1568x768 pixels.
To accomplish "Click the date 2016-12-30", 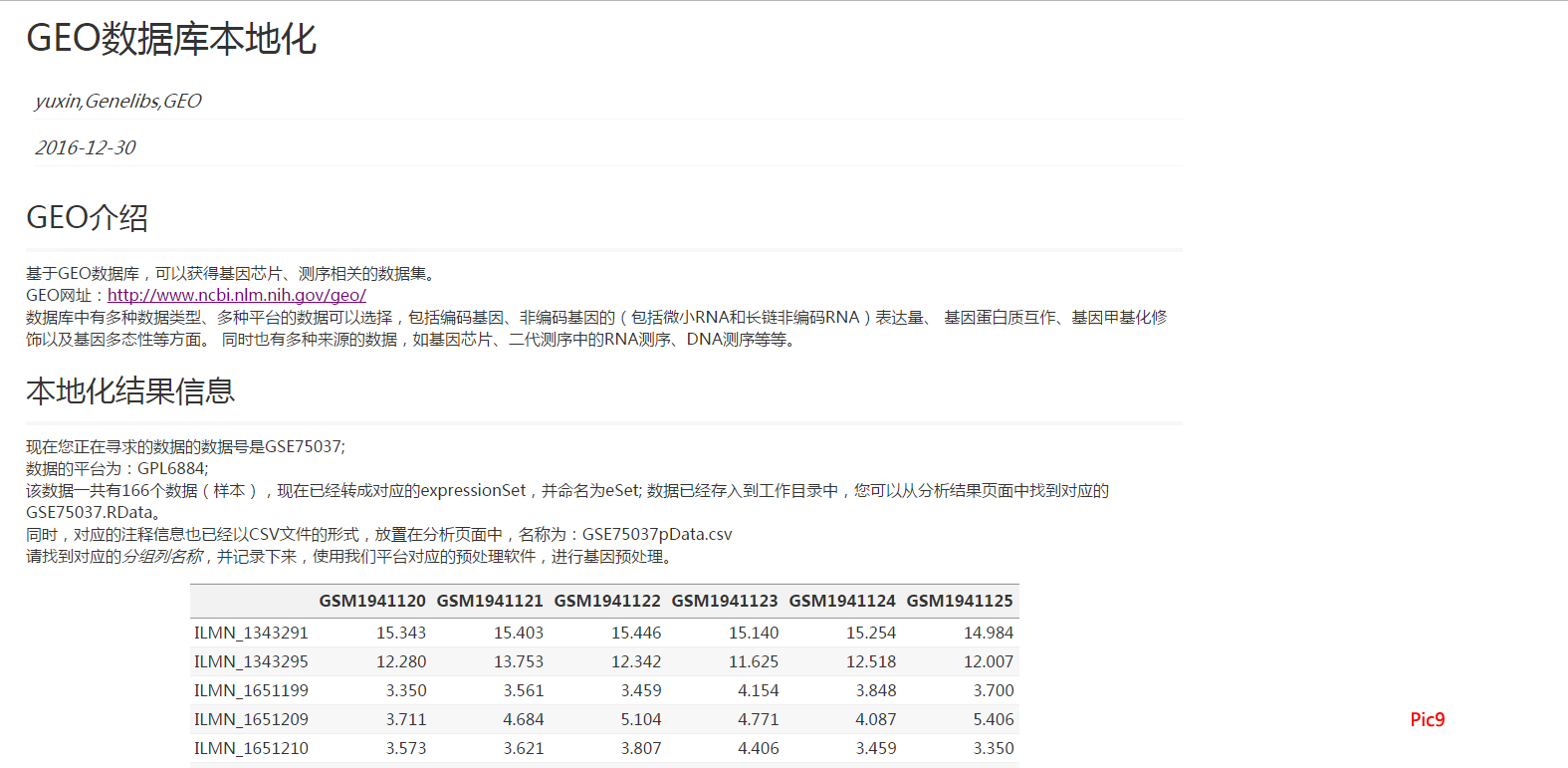I will point(85,147).
